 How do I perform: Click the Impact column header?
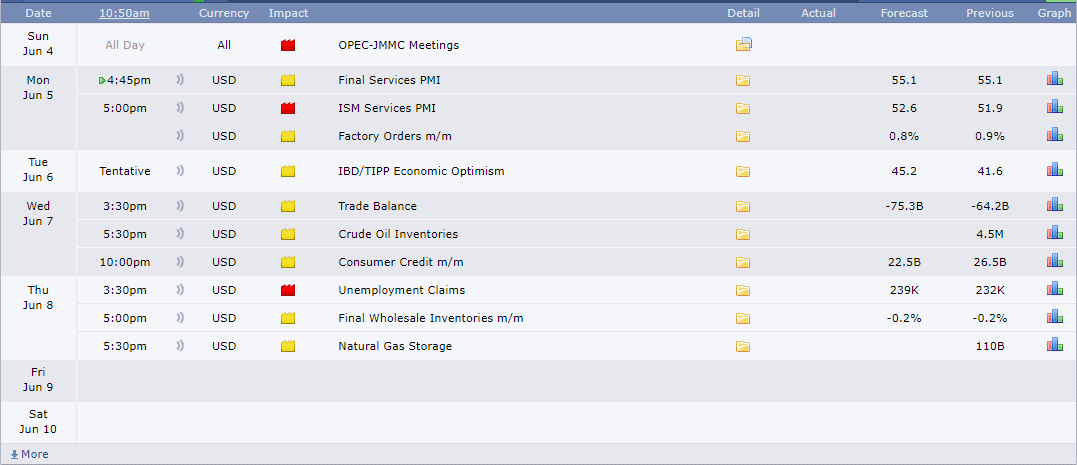[x=288, y=13]
